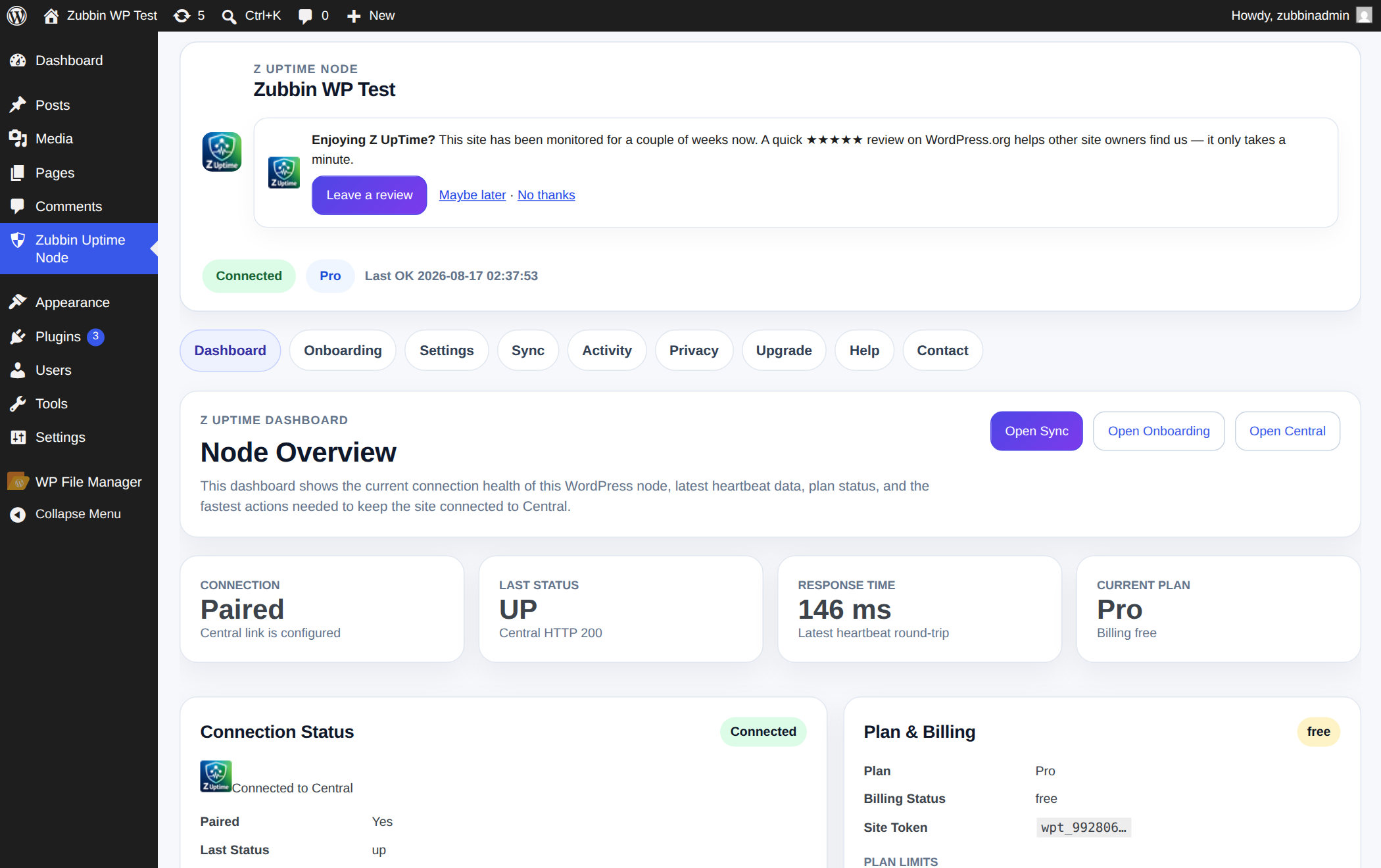Click the Z Uptime logo above Connected to Central
Image resolution: width=1381 pixels, height=868 pixels.
coord(216,776)
